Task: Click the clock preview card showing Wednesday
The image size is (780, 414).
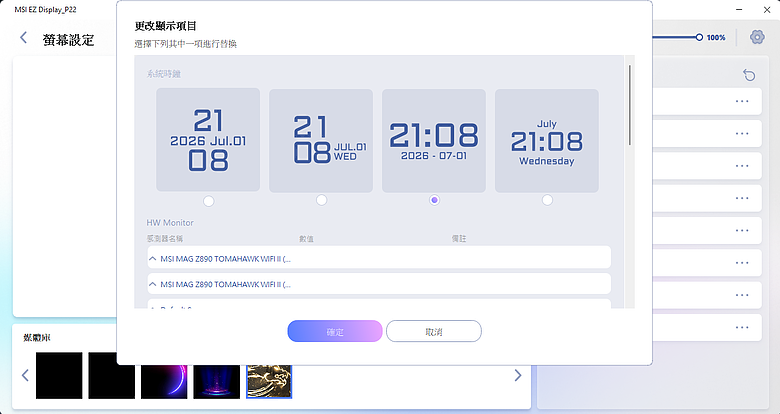Action: 547,141
